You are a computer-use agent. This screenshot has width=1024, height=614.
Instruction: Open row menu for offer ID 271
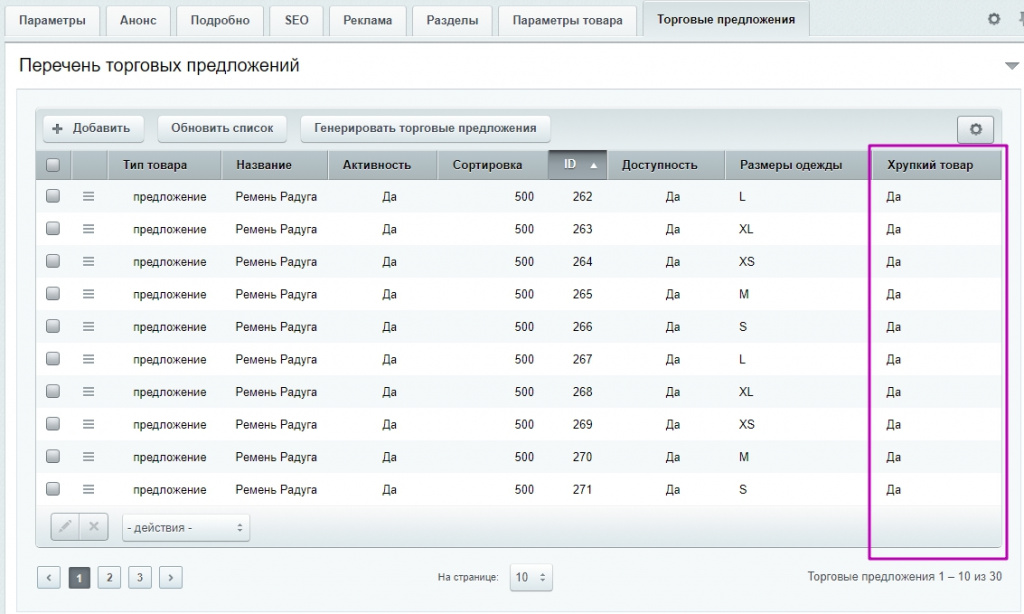click(x=88, y=489)
